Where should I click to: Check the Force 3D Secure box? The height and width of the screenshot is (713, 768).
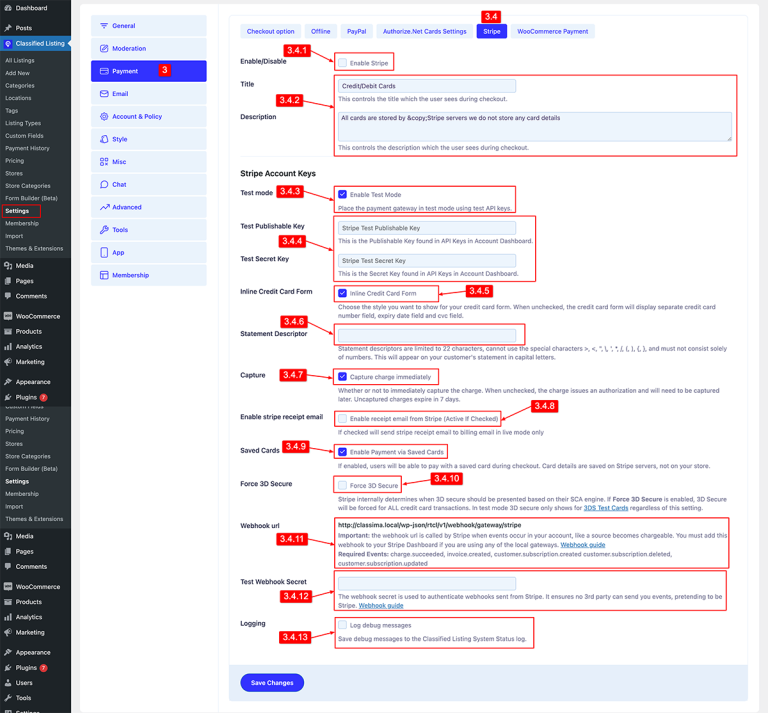tap(342, 485)
